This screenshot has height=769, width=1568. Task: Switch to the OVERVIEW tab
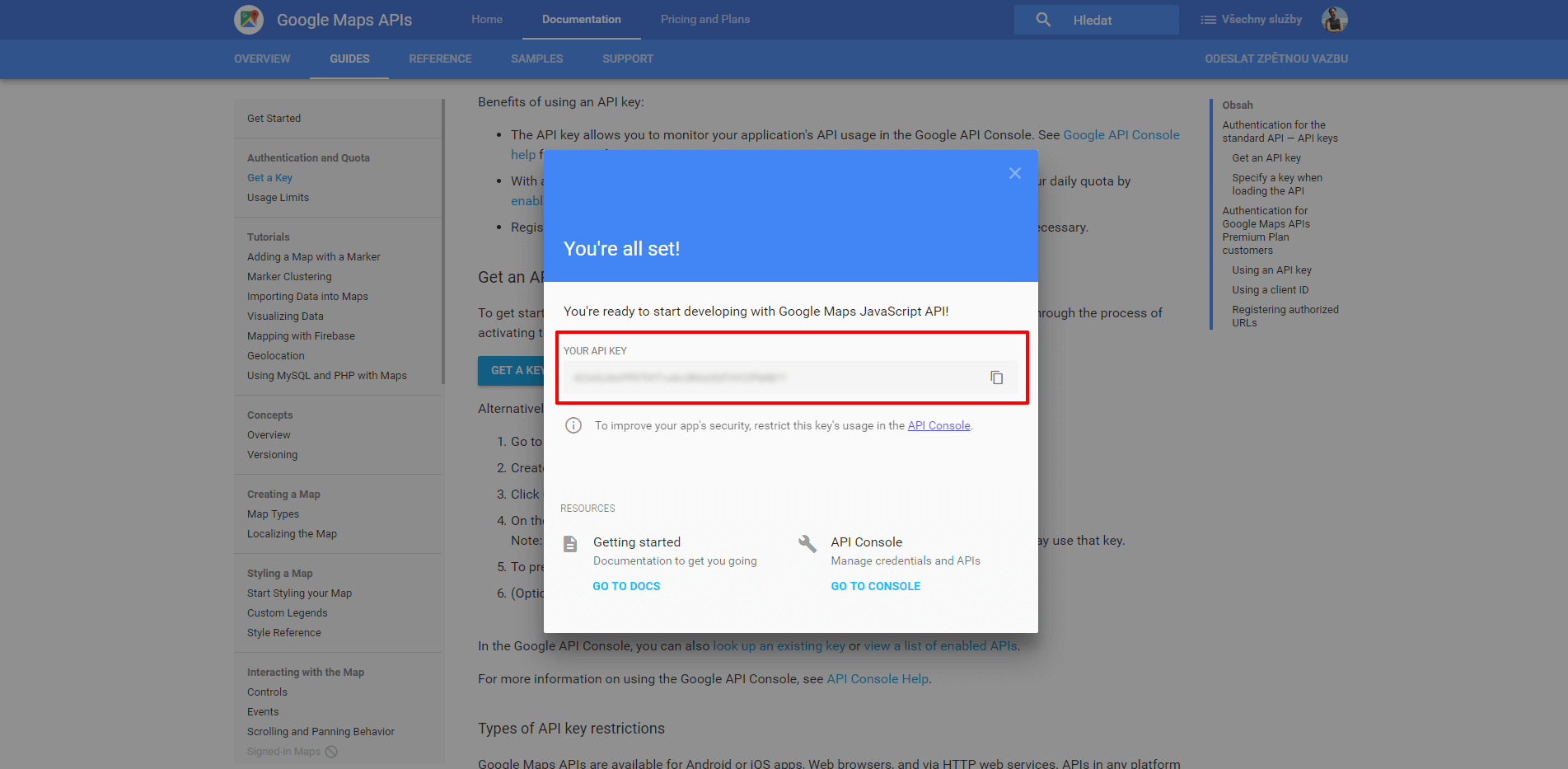point(262,59)
